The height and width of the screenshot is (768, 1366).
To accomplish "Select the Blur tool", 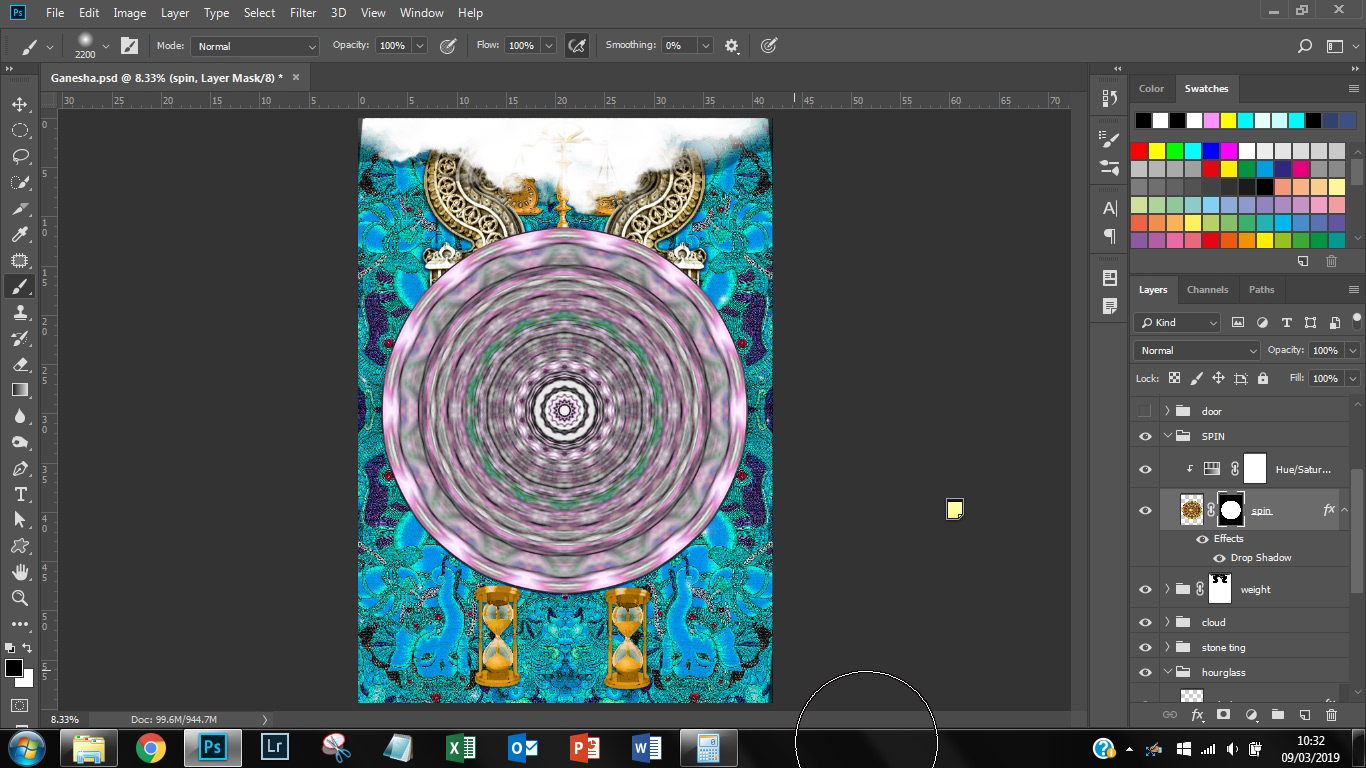I will (20, 417).
